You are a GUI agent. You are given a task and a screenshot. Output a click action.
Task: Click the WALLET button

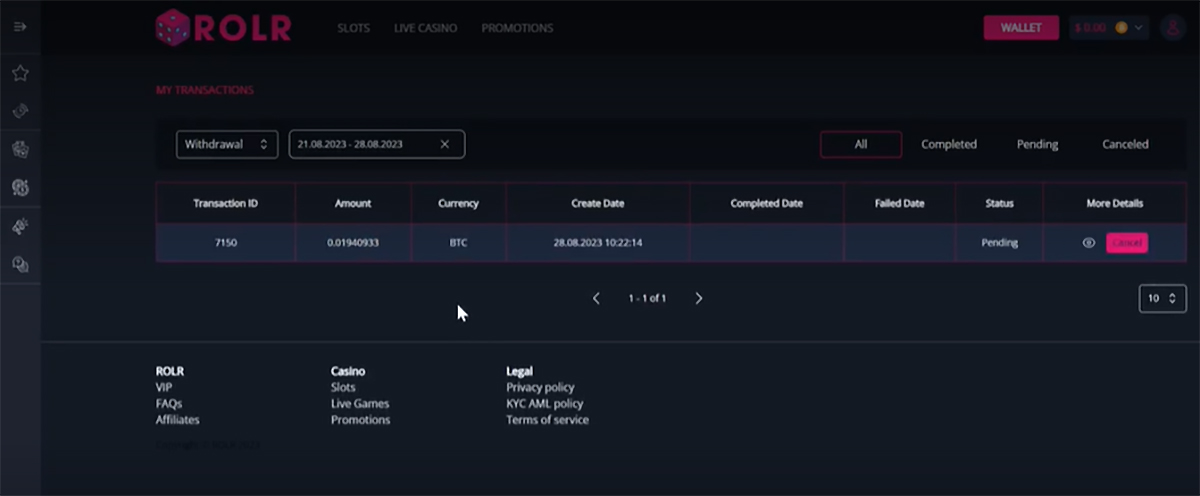coord(1021,28)
